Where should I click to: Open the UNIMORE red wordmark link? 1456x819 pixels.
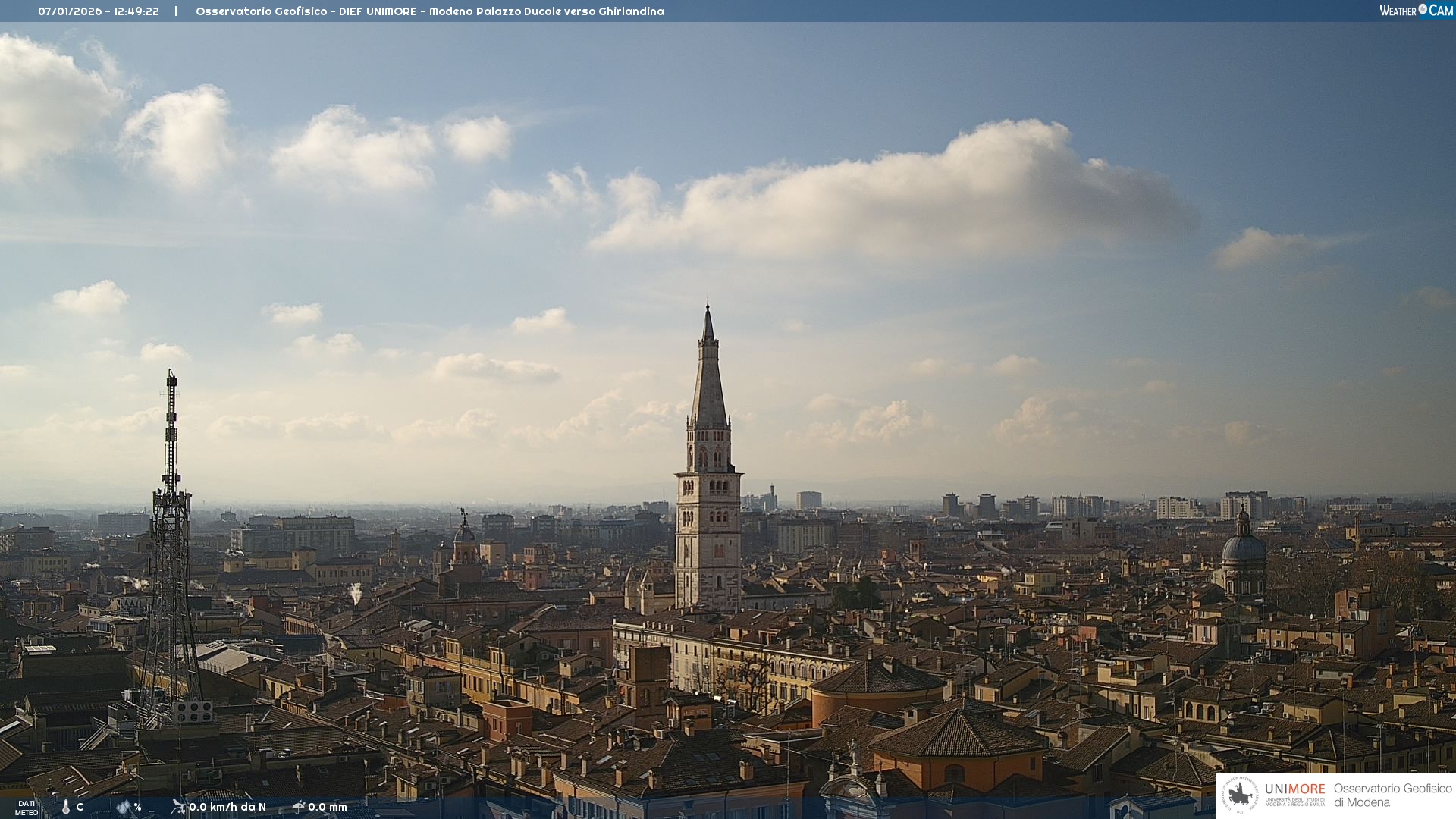tap(1294, 789)
